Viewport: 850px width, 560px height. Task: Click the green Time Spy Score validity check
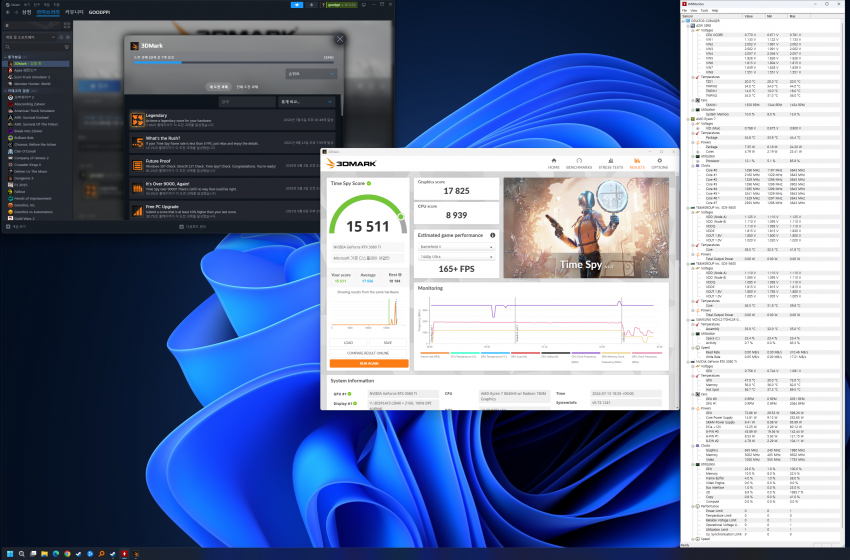tap(369, 183)
